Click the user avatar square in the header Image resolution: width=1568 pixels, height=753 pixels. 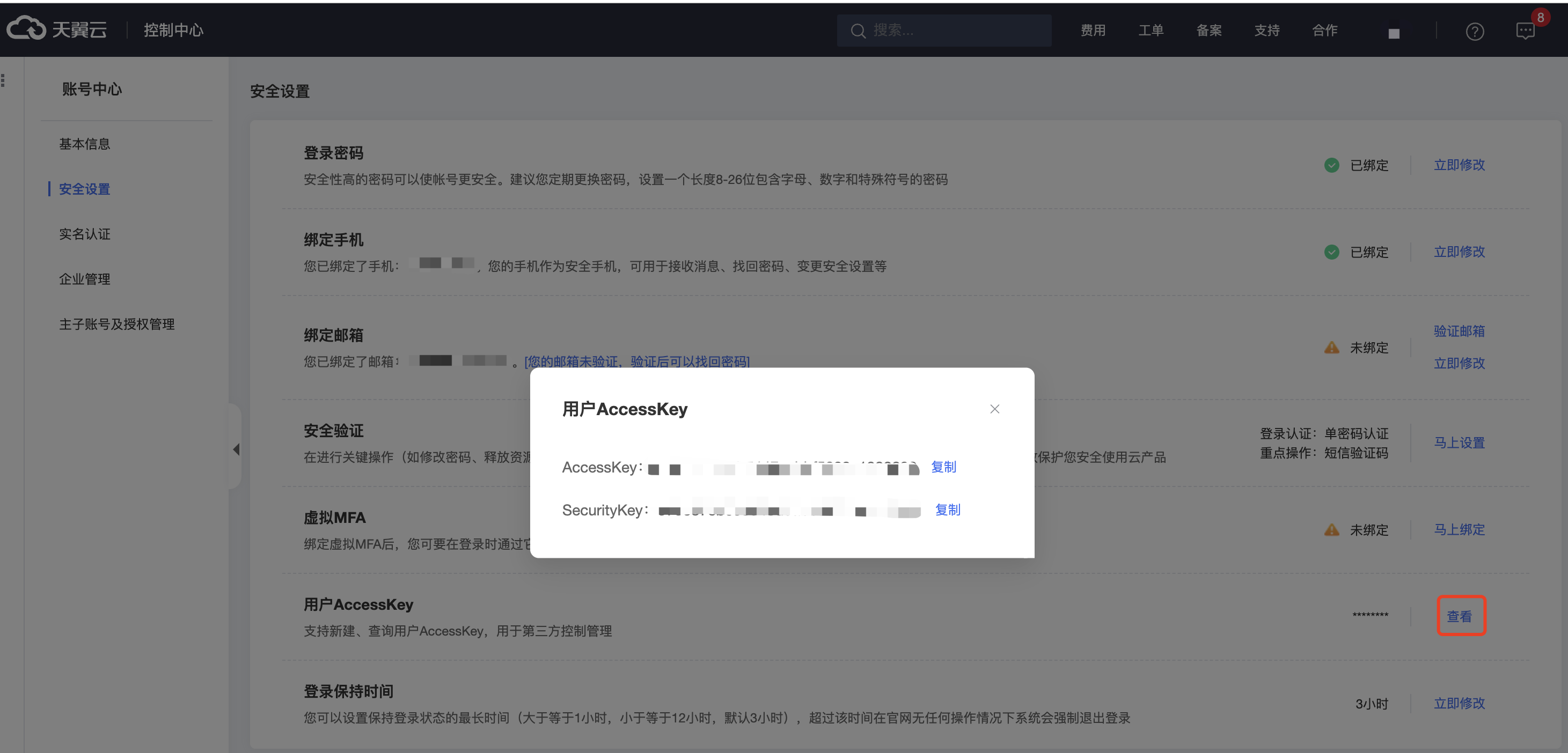coord(1394,33)
